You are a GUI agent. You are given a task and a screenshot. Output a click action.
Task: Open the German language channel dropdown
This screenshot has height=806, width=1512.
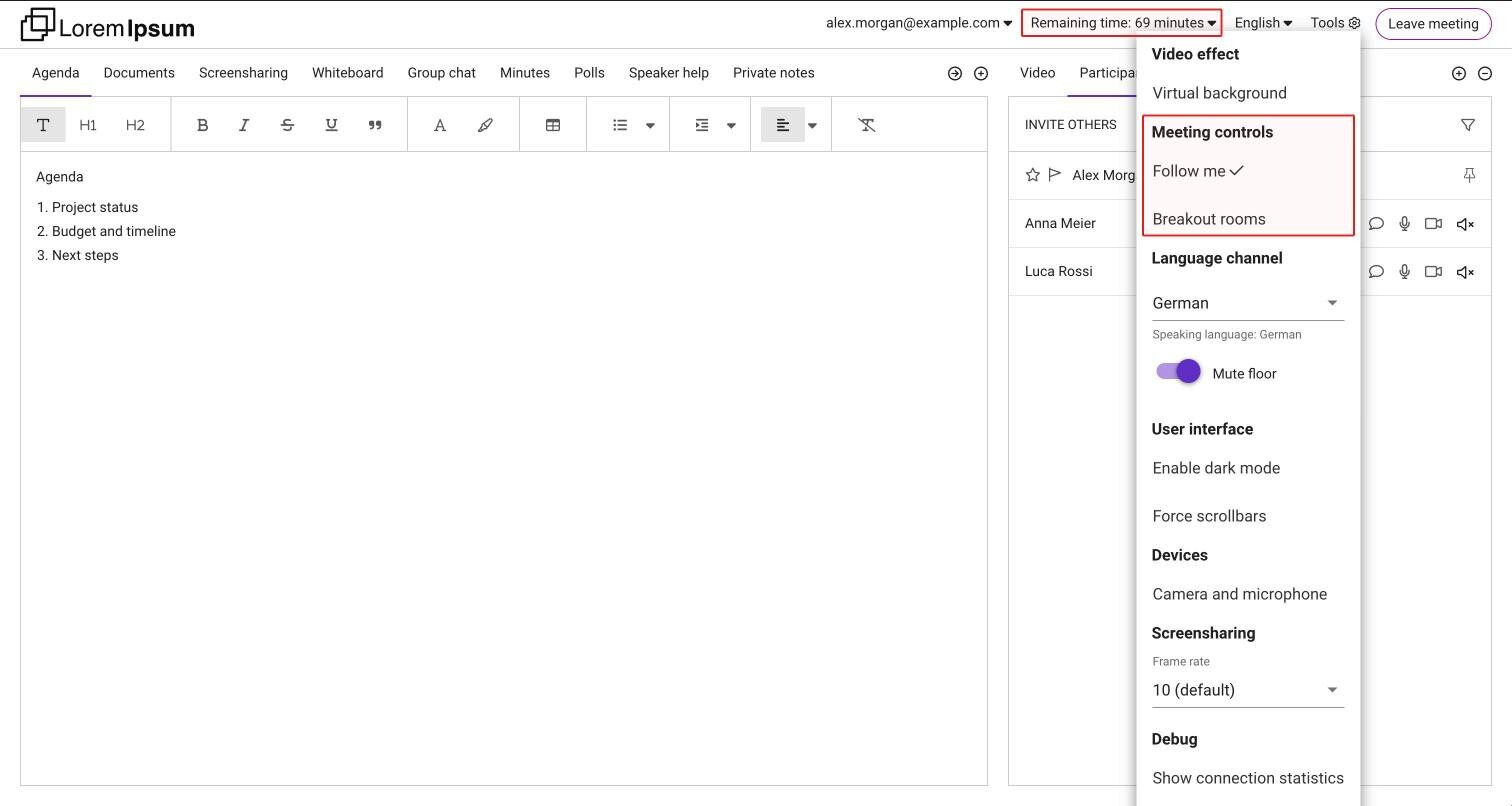1248,303
